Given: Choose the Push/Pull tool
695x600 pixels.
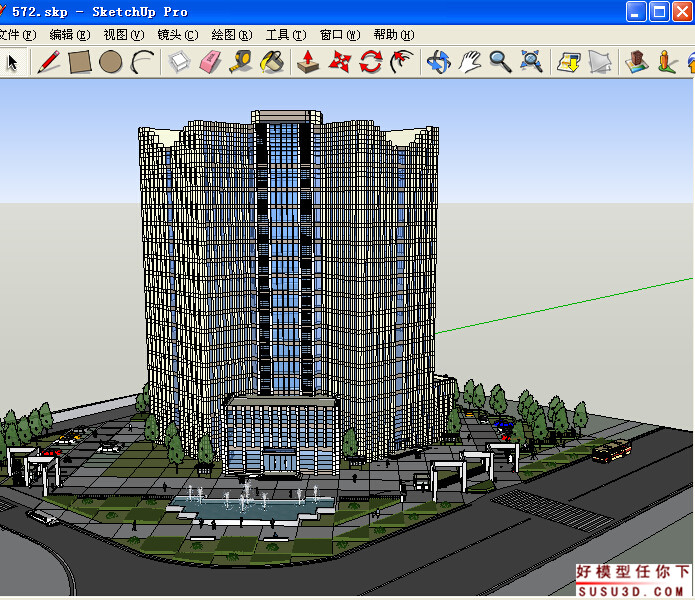Looking at the screenshot, I should 308,62.
